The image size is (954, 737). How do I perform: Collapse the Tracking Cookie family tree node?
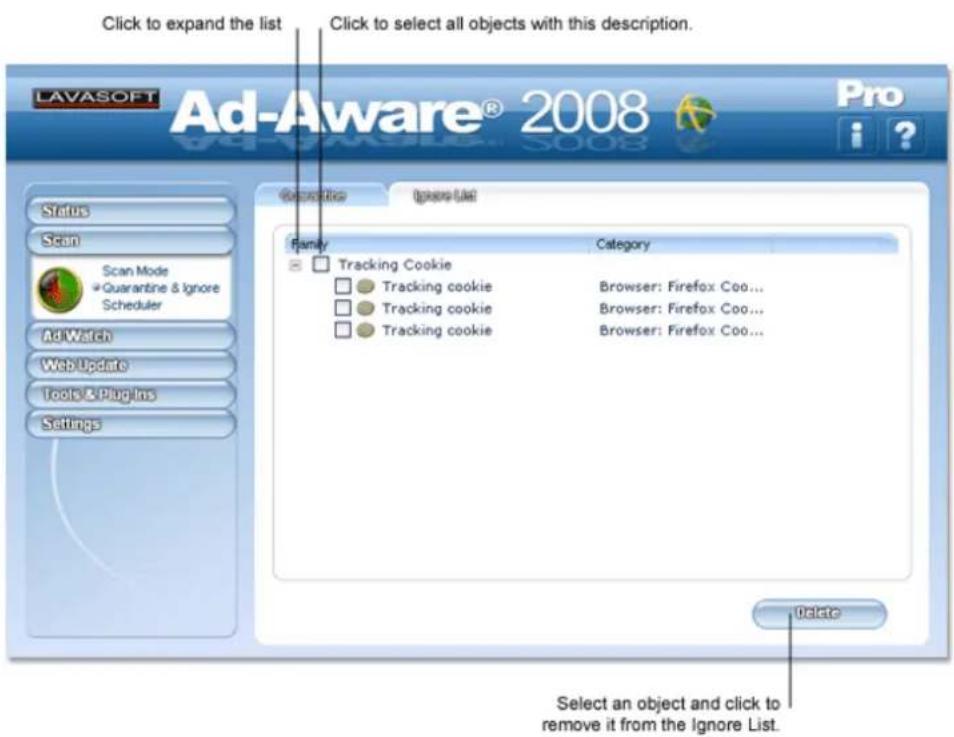(x=295, y=265)
